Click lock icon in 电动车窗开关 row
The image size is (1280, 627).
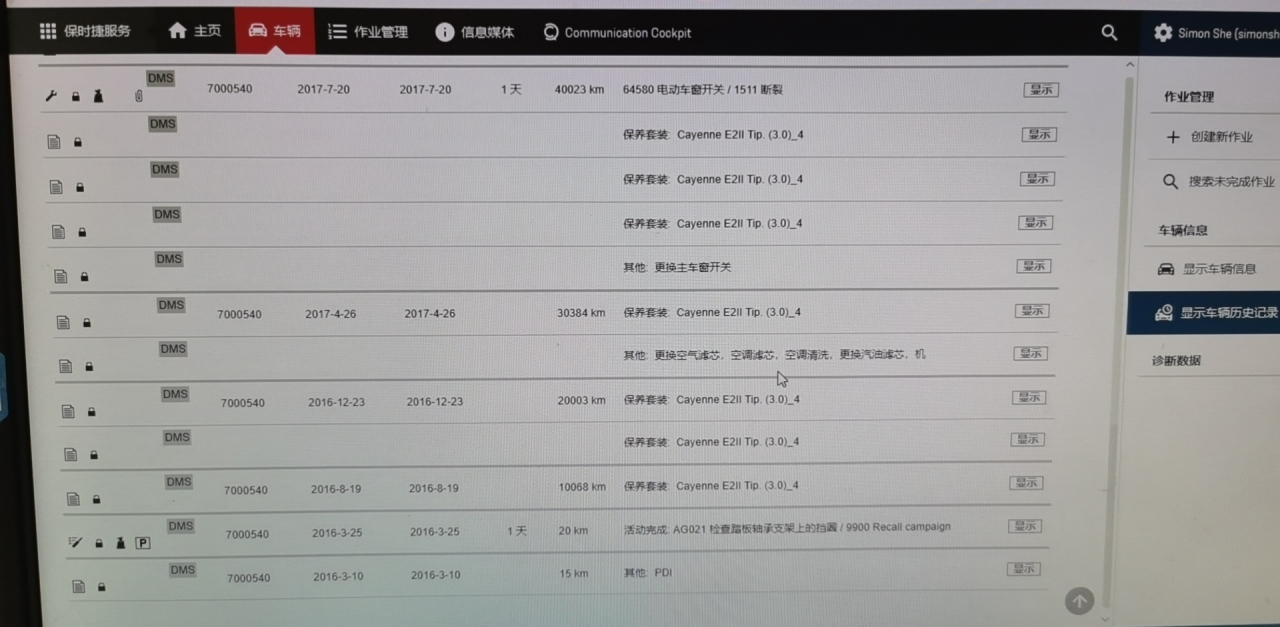click(76, 97)
